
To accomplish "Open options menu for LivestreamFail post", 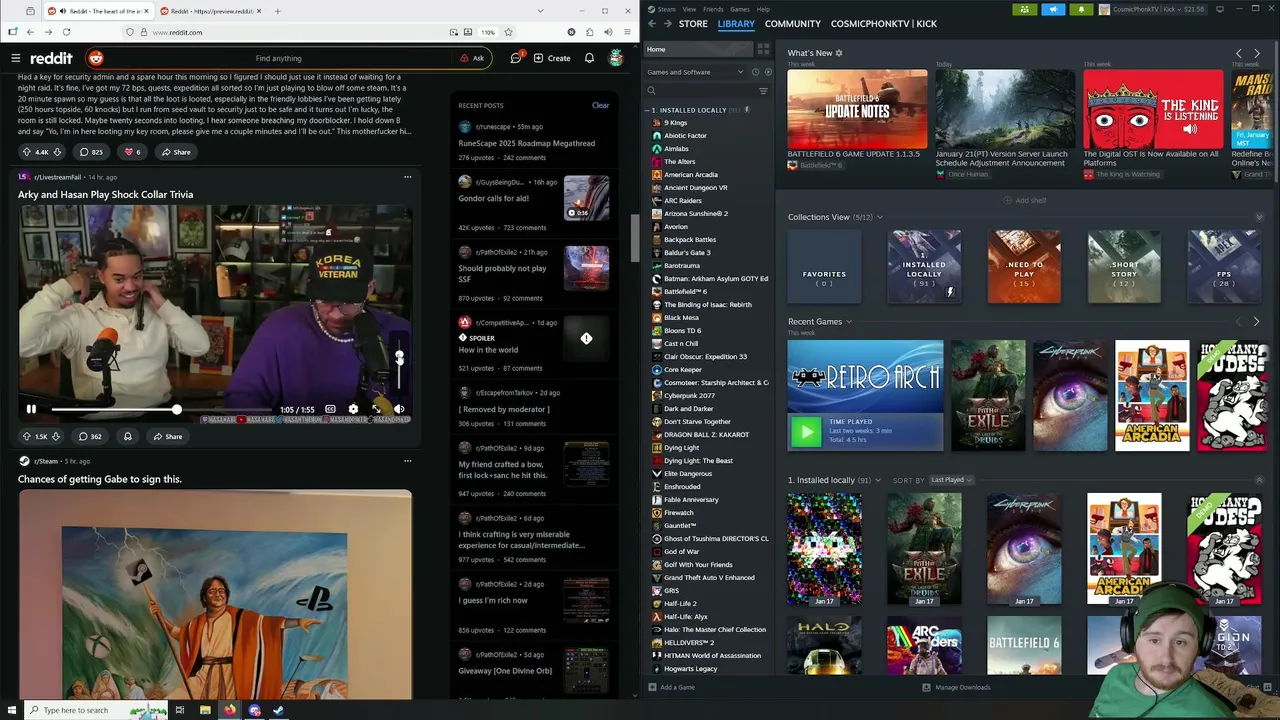I will pyautogui.click(x=407, y=177).
